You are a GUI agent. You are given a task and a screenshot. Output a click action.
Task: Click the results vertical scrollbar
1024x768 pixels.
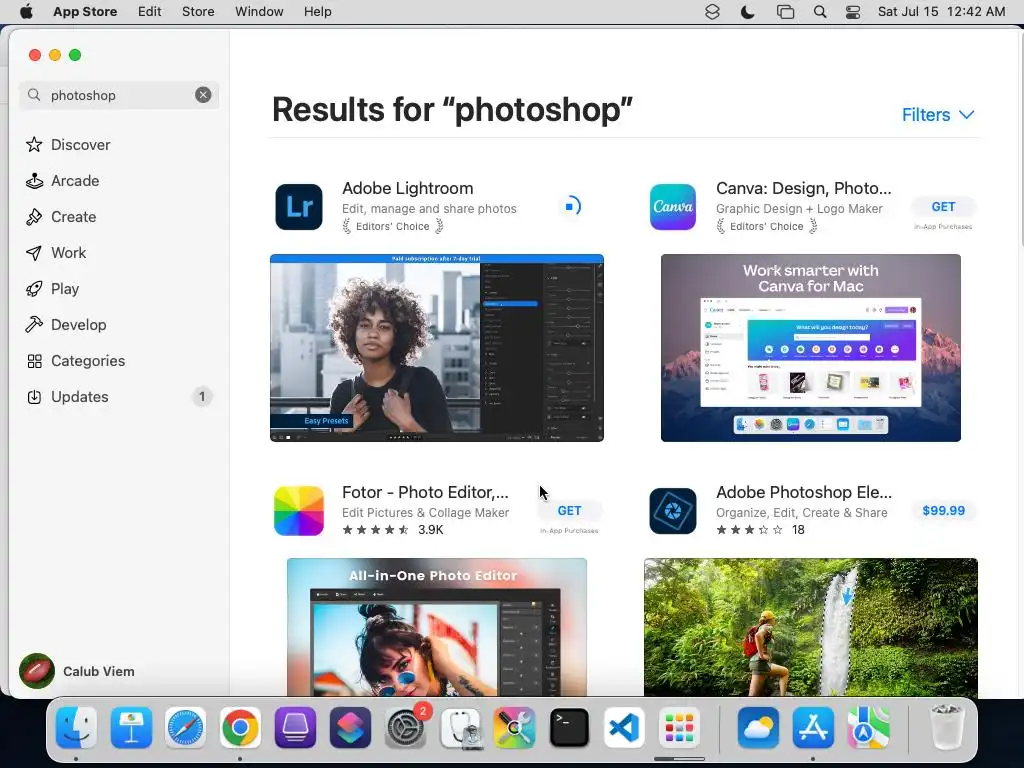click(1020, 139)
